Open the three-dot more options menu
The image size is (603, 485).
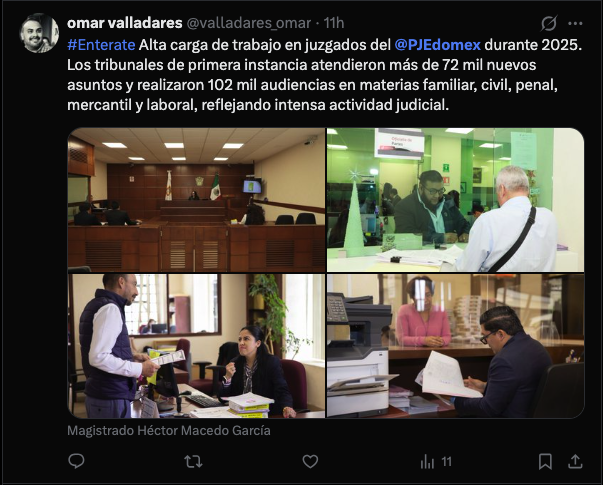point(575,23)
